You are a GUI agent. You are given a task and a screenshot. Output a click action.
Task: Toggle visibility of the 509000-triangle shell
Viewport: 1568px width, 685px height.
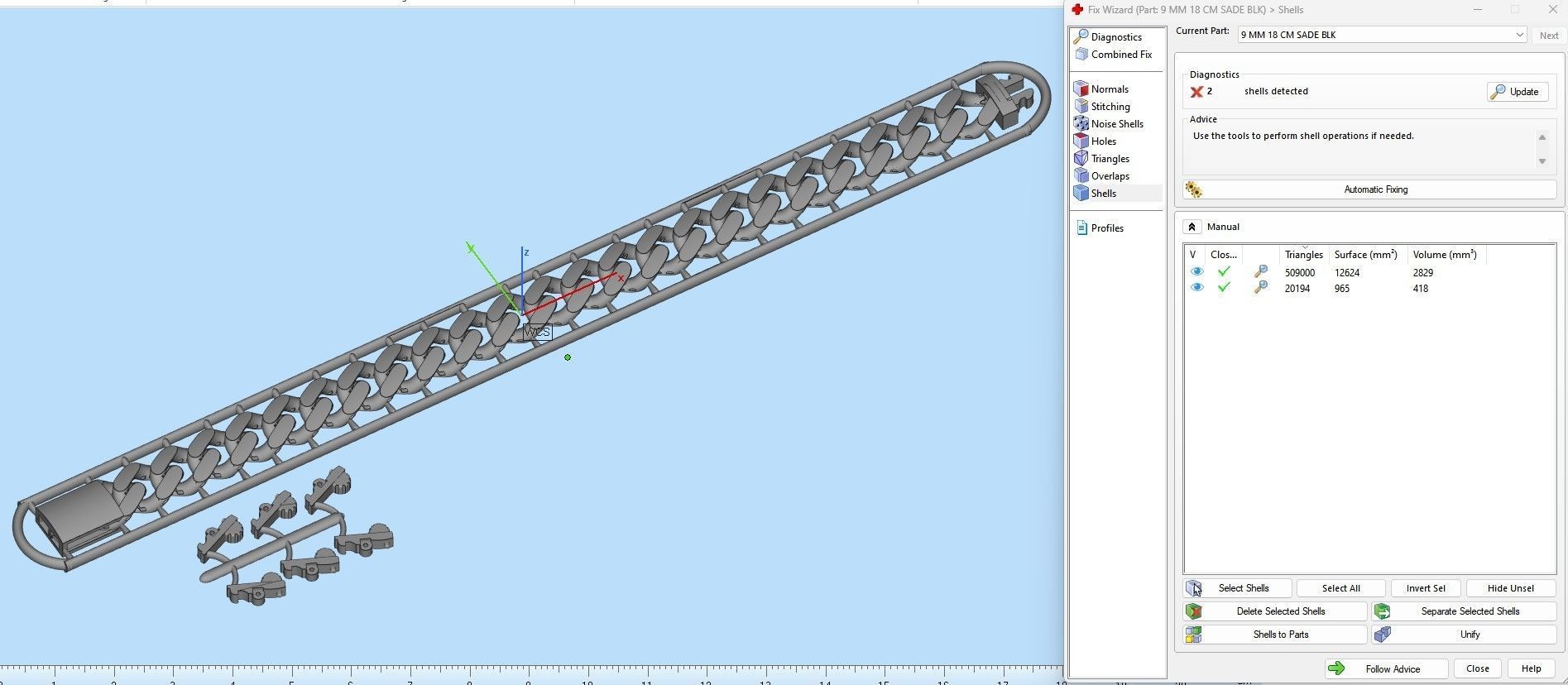[1196, 272]
